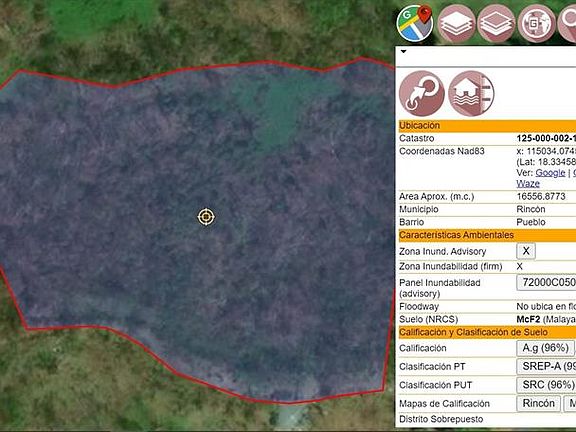
Task: Select the Area Aprox. (m.c.) label
Action: [436, 197]
